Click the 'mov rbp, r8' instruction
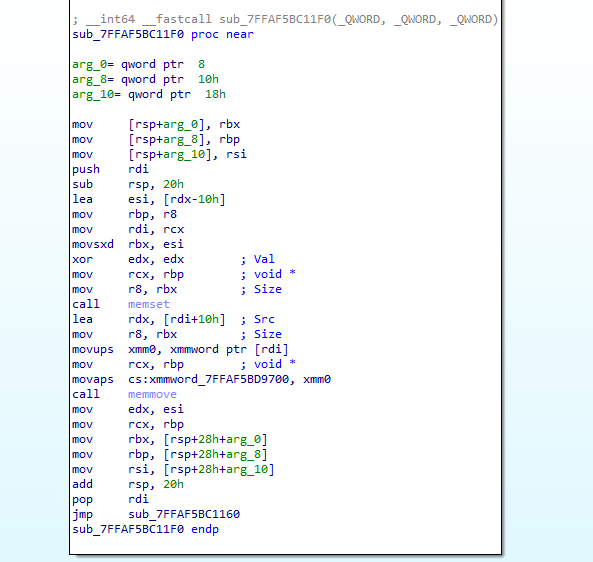Screen dimensions: 593x562 pyautogui.click(x=124, y=214)
